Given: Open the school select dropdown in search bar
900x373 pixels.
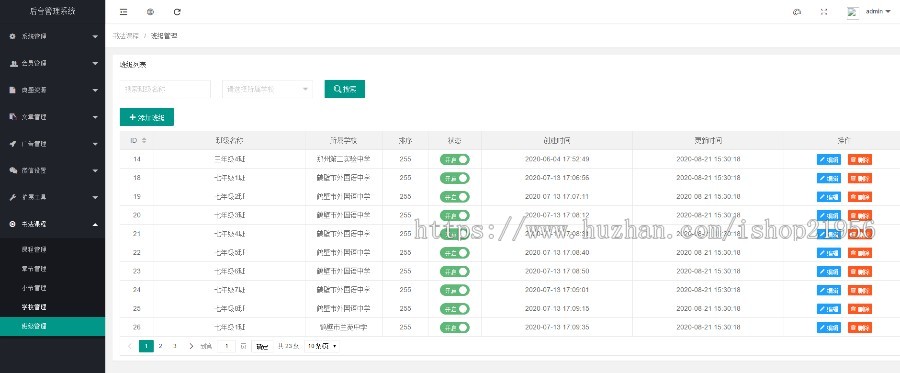Looking at the screenshot, I should (x=267, y=89).
